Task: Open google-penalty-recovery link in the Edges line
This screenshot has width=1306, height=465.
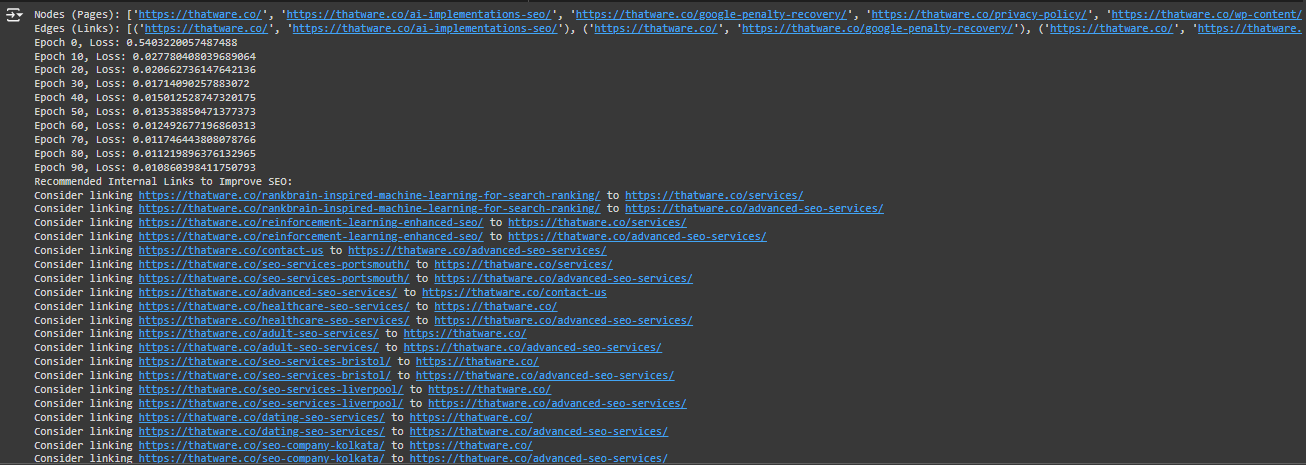Action: (876, 29)
